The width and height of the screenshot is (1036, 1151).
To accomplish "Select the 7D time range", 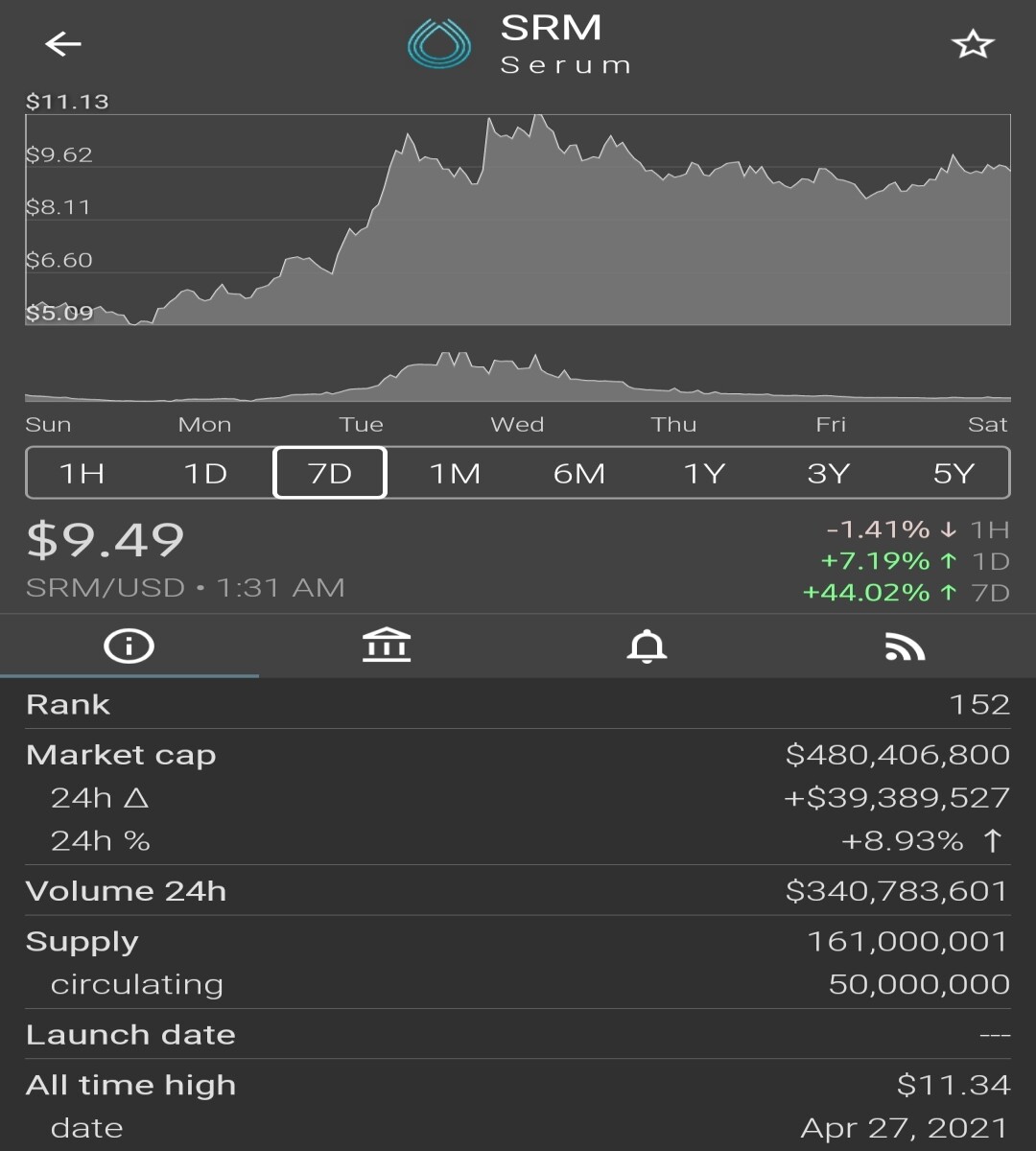I will (x=330, y=473).
